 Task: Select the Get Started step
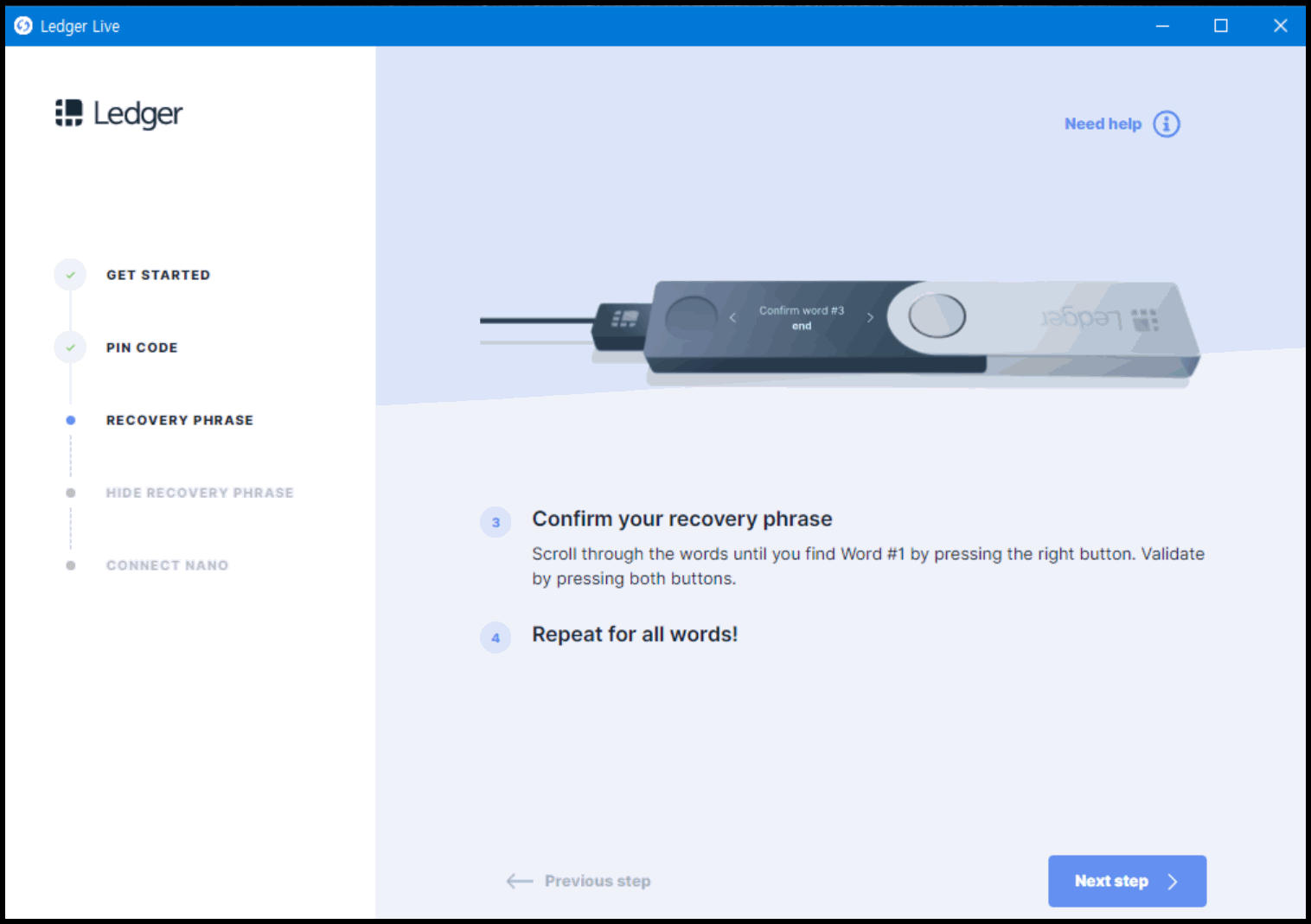(158, 275)
